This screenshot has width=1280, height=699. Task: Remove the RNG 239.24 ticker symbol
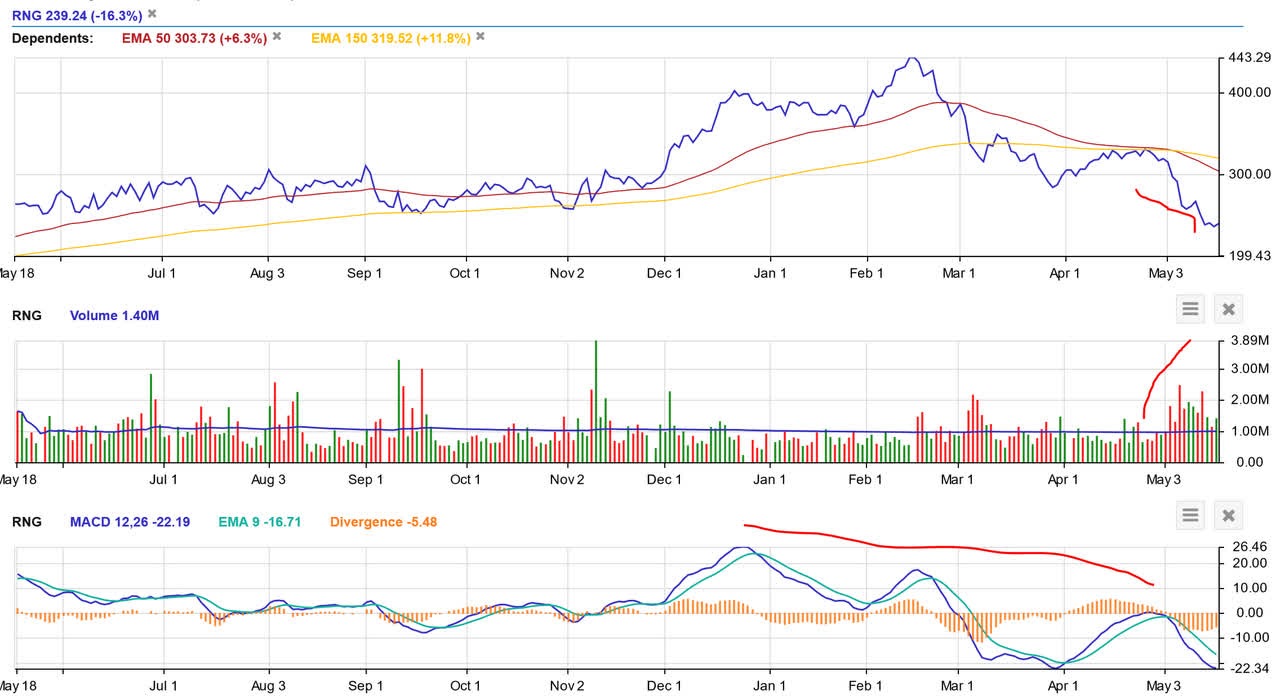tap(150, 15)
